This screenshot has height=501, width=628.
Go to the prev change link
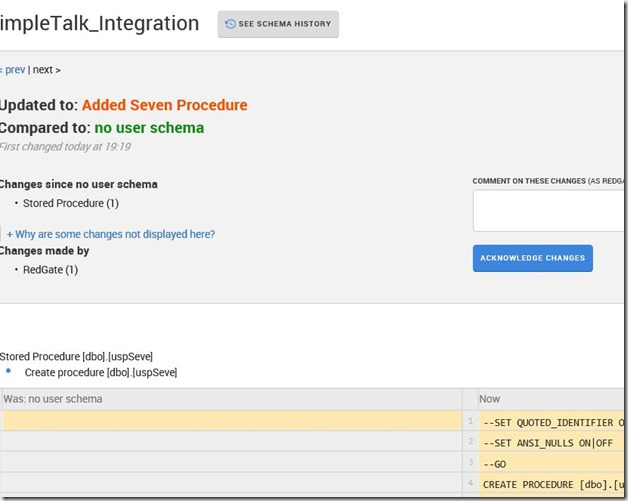point(14,70)
